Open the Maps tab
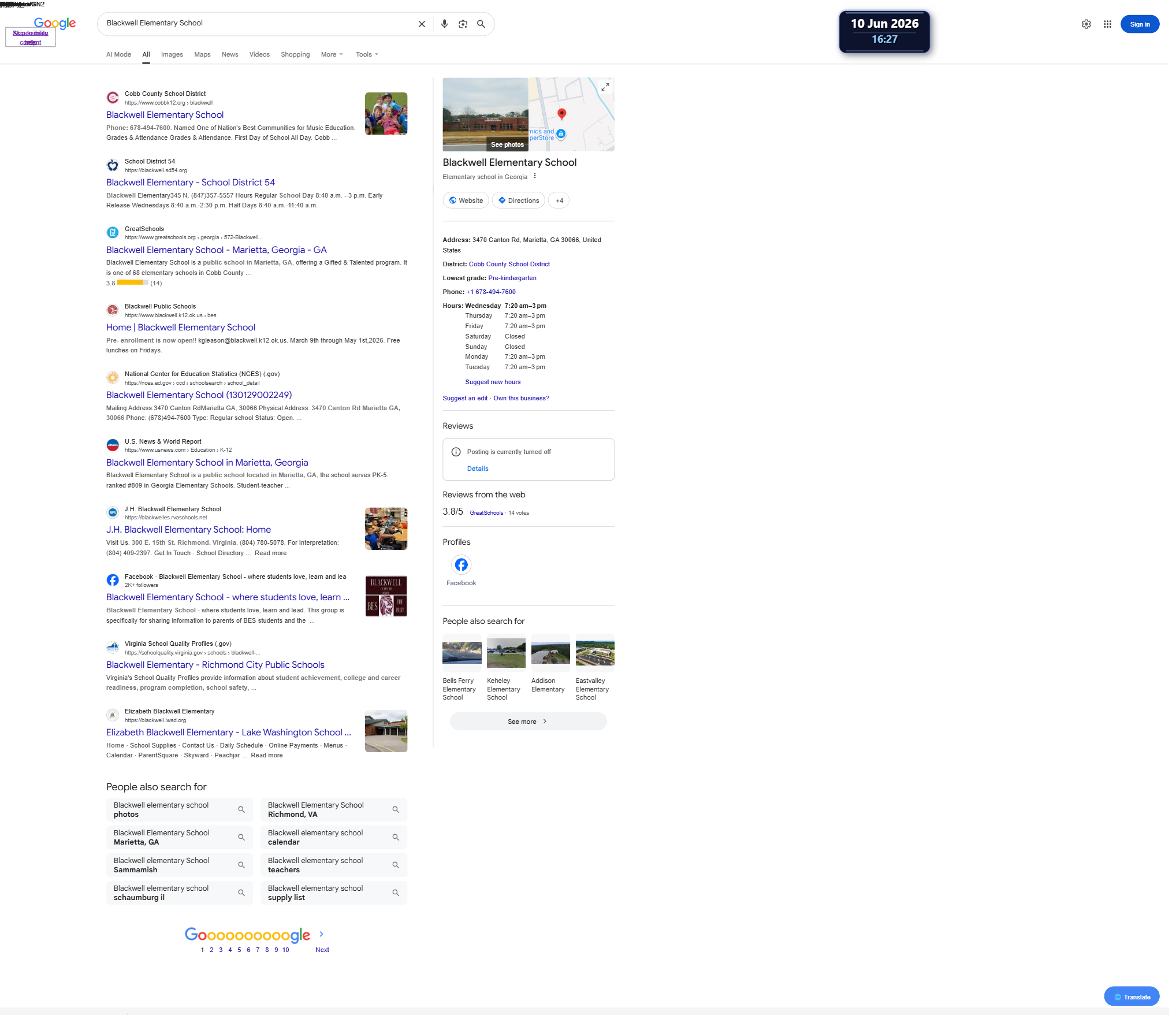 click(x=202, y=54)
